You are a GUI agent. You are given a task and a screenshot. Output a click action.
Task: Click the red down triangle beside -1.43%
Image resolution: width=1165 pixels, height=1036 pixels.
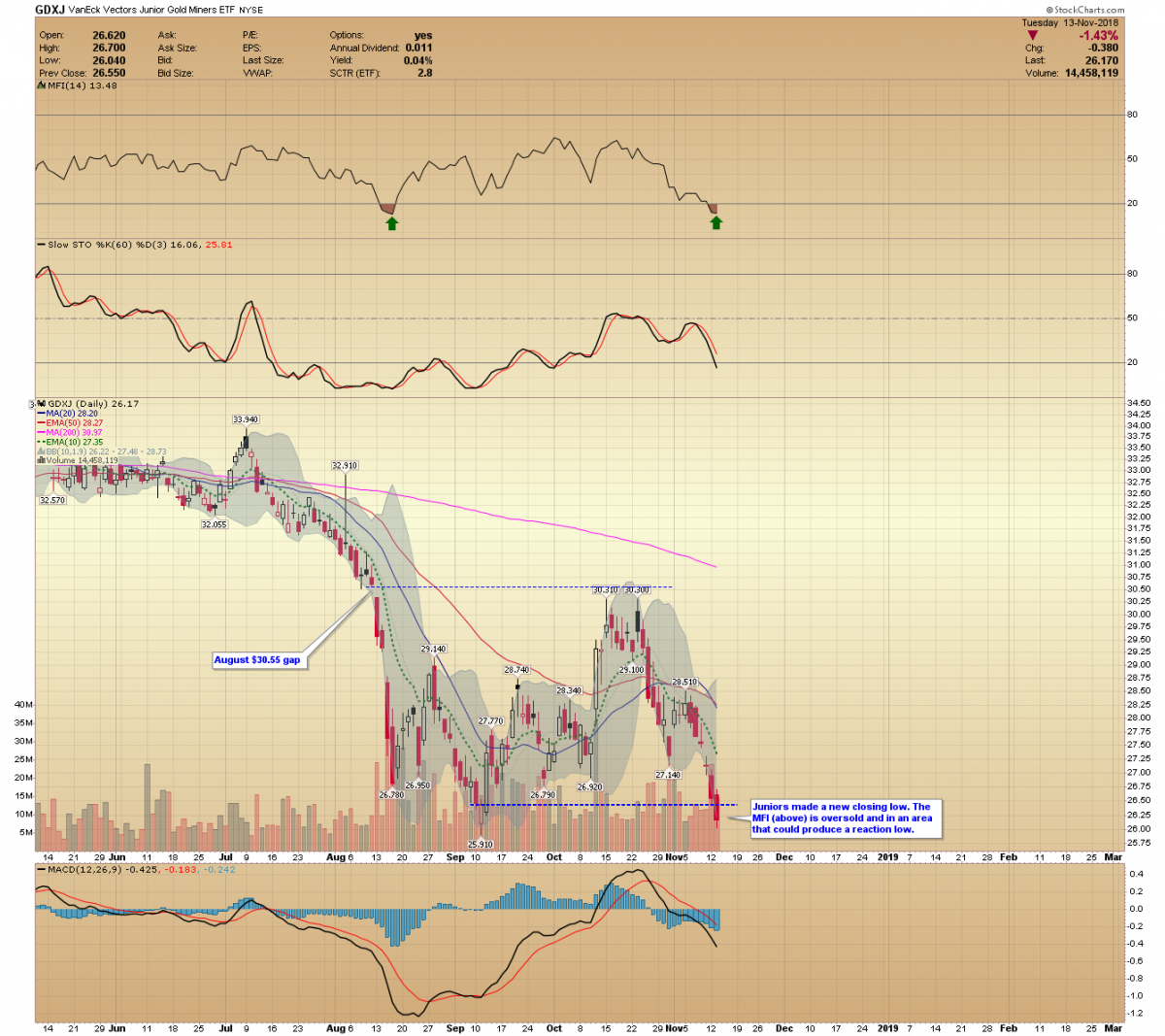click(1032, 36)
